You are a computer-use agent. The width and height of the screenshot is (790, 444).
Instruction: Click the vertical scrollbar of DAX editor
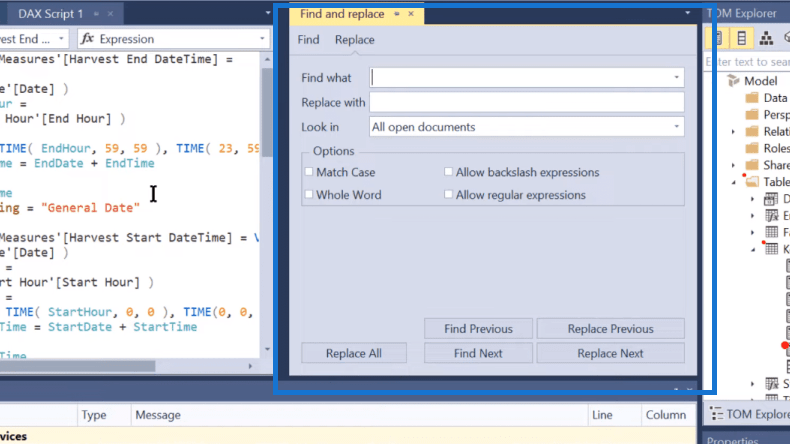point(267,111)
